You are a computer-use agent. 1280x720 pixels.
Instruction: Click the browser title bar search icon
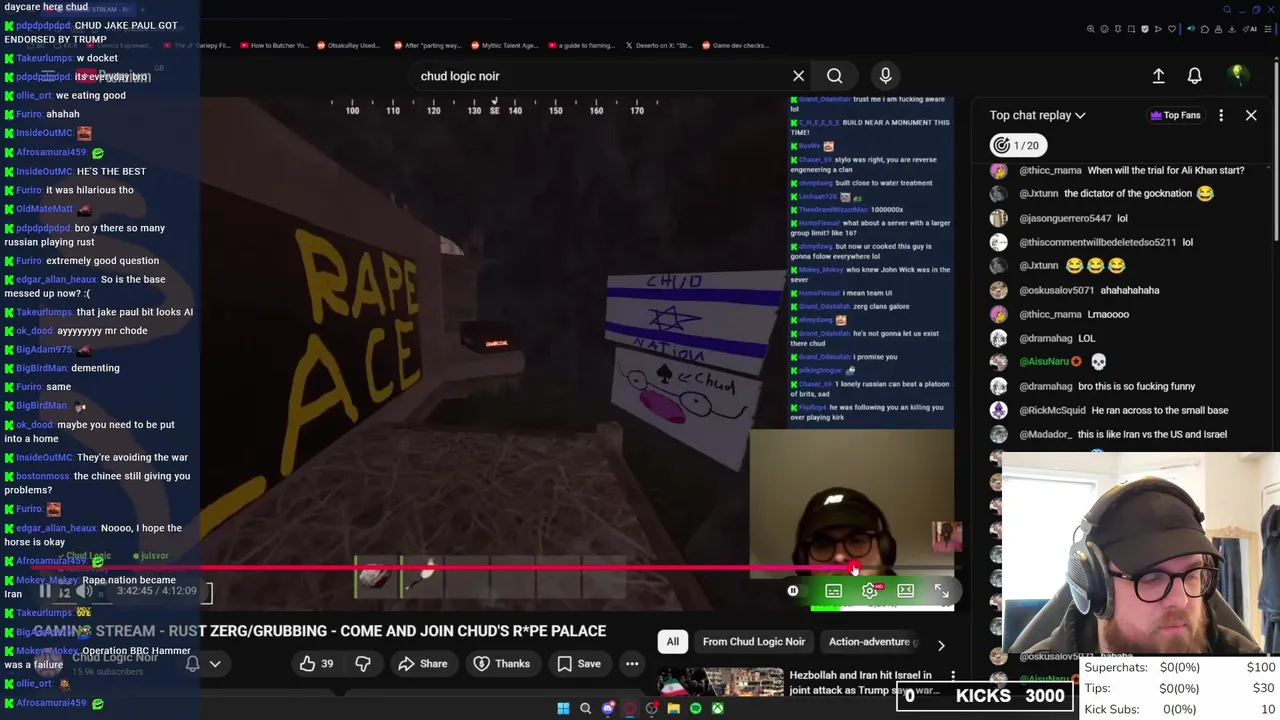pyautogui.click(x=1228, y=10)
